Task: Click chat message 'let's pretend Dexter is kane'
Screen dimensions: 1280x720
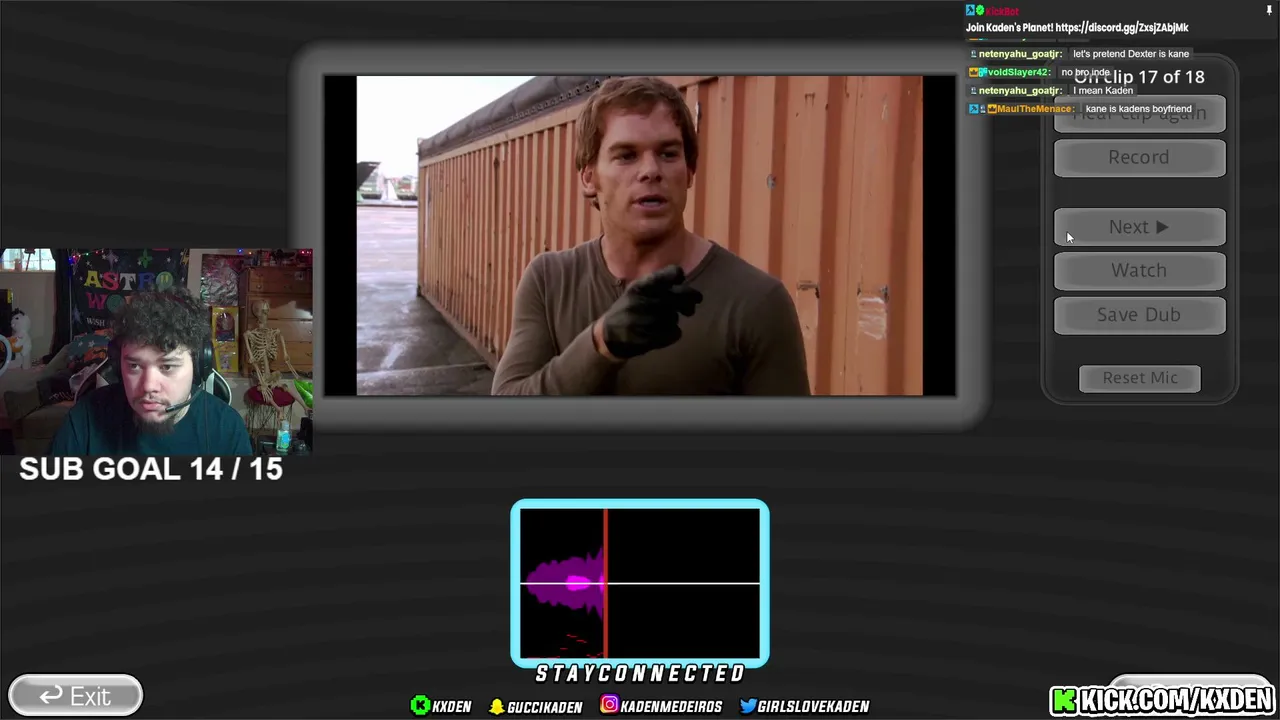Action: pyautogui.click(x=1131, y=54)
